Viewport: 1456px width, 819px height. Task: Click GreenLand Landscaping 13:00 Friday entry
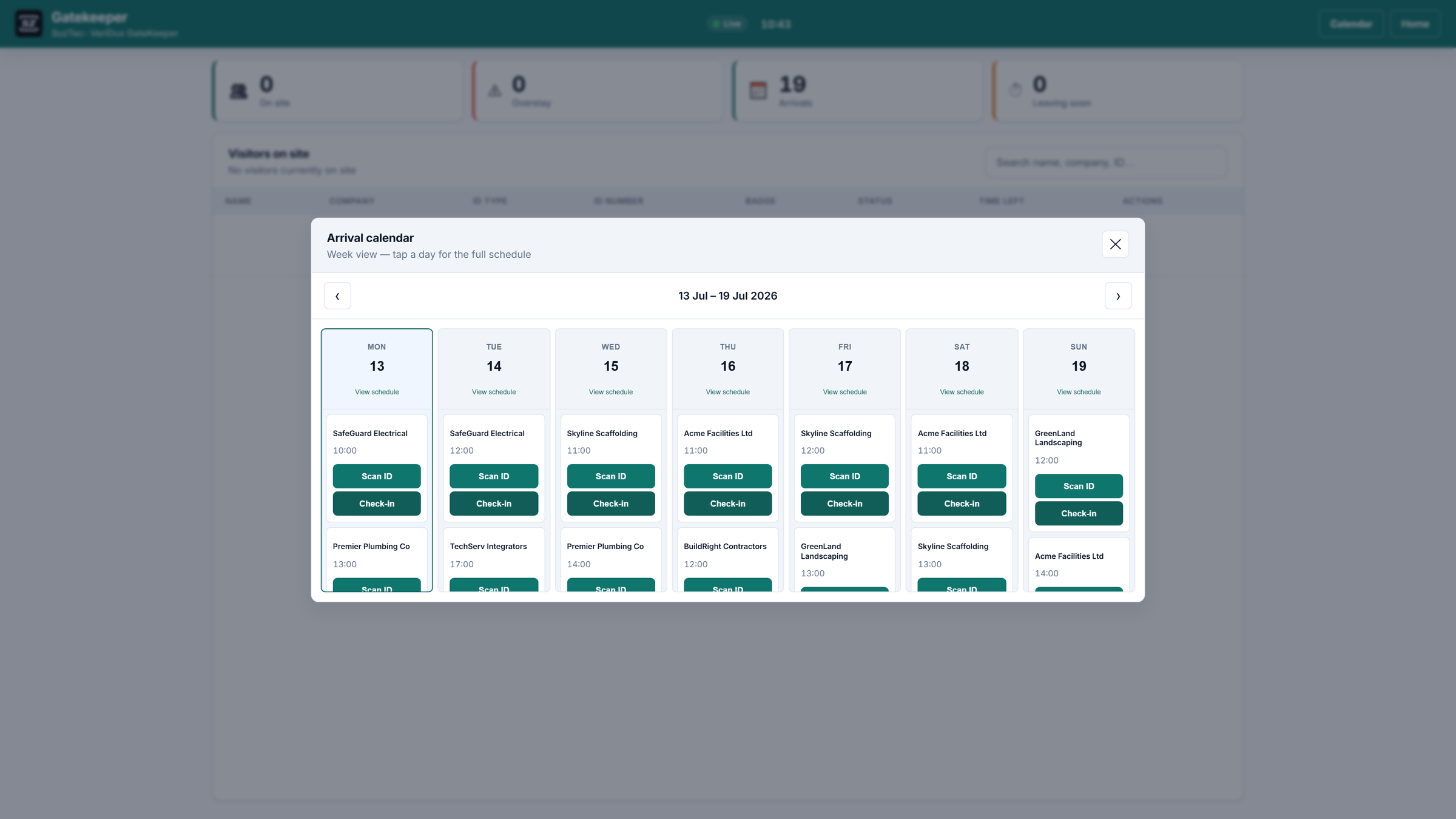(844, 559)
